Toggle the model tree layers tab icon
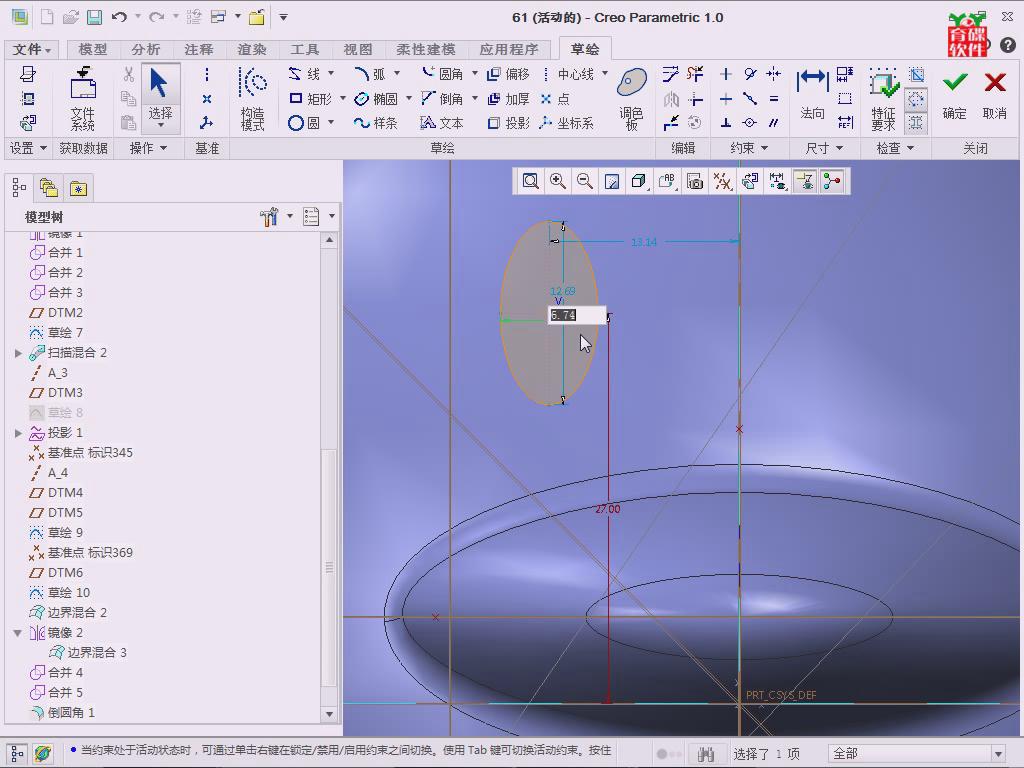This screenshot has height=768, width=1024. (x=49, y=189)
